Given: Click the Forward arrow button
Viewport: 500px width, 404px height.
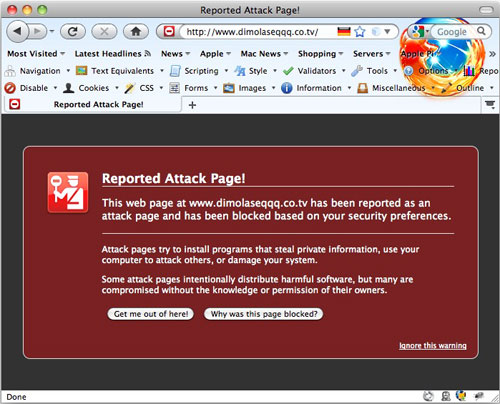Looking at the screenshot, I should [38, 32].
